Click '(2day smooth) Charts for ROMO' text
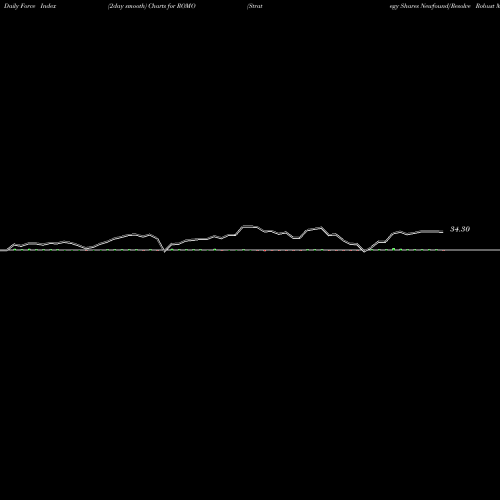Image resolution: width=500 pixels, height=500 pixels. coord(152,6)
